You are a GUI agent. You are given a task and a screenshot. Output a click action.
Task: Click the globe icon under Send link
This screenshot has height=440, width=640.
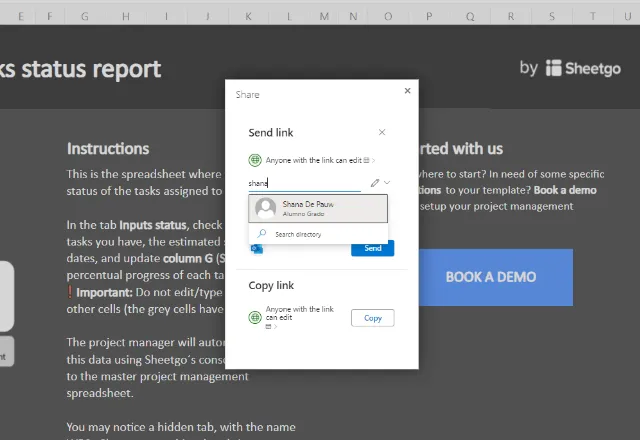click(255, 160)
